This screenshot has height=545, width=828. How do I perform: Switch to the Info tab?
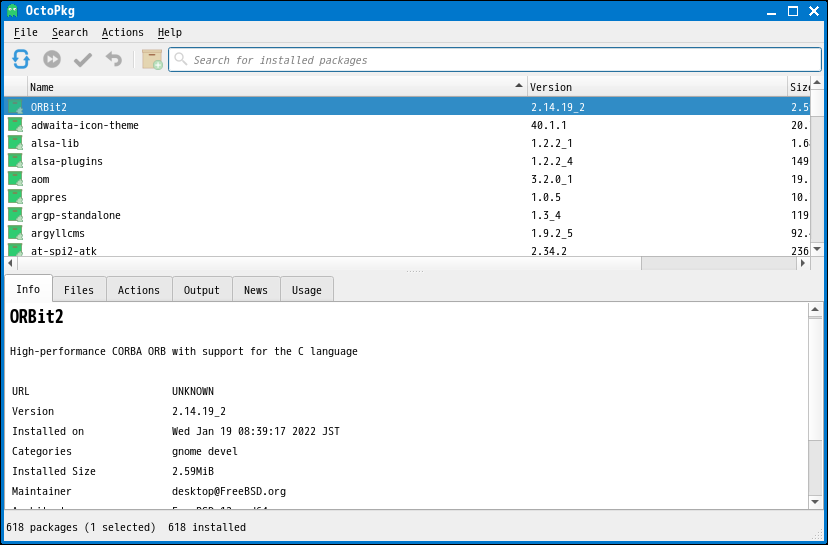click(x=28, y=289)
